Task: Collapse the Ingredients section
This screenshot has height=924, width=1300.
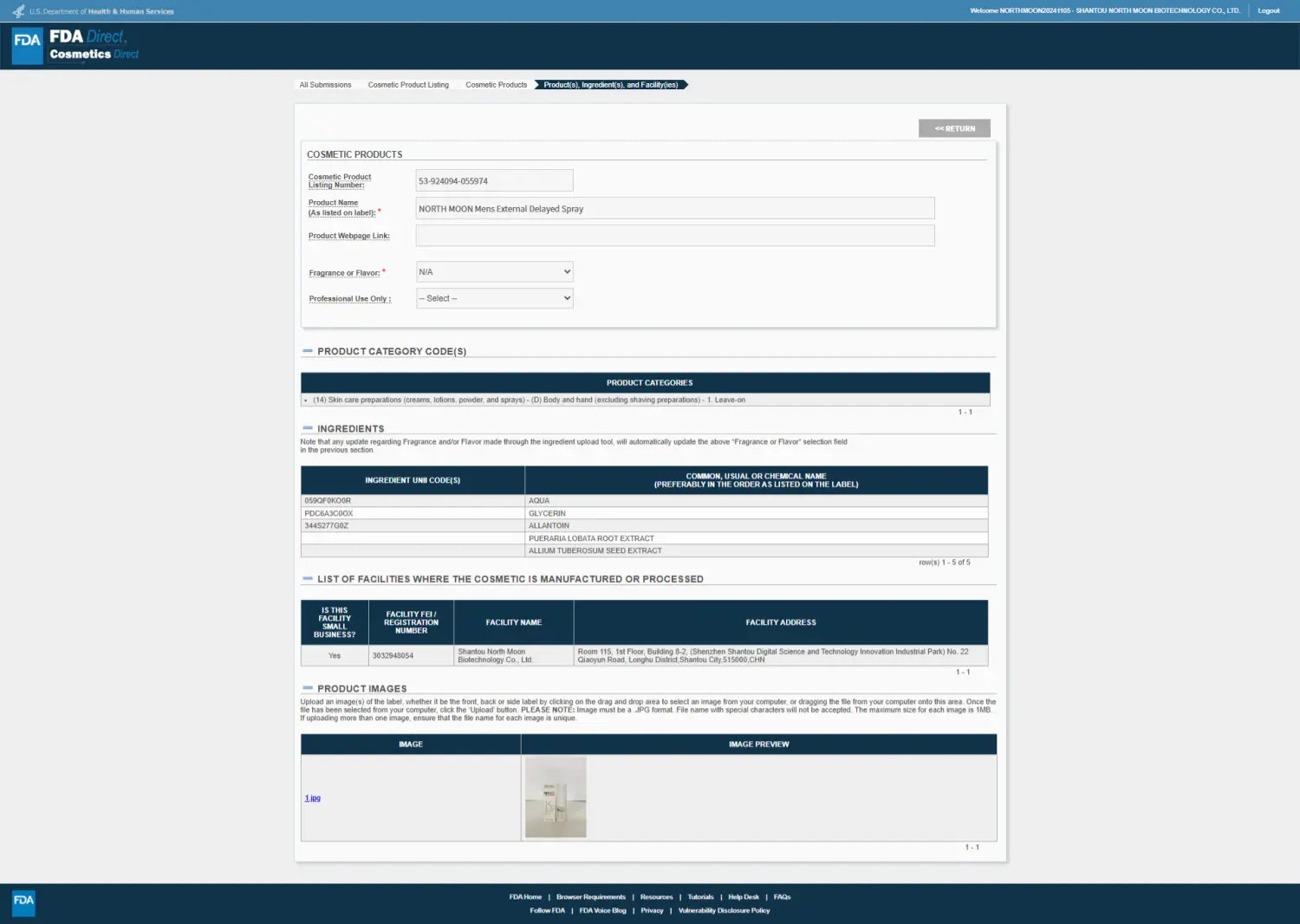Action: click(x=308, y=428)
